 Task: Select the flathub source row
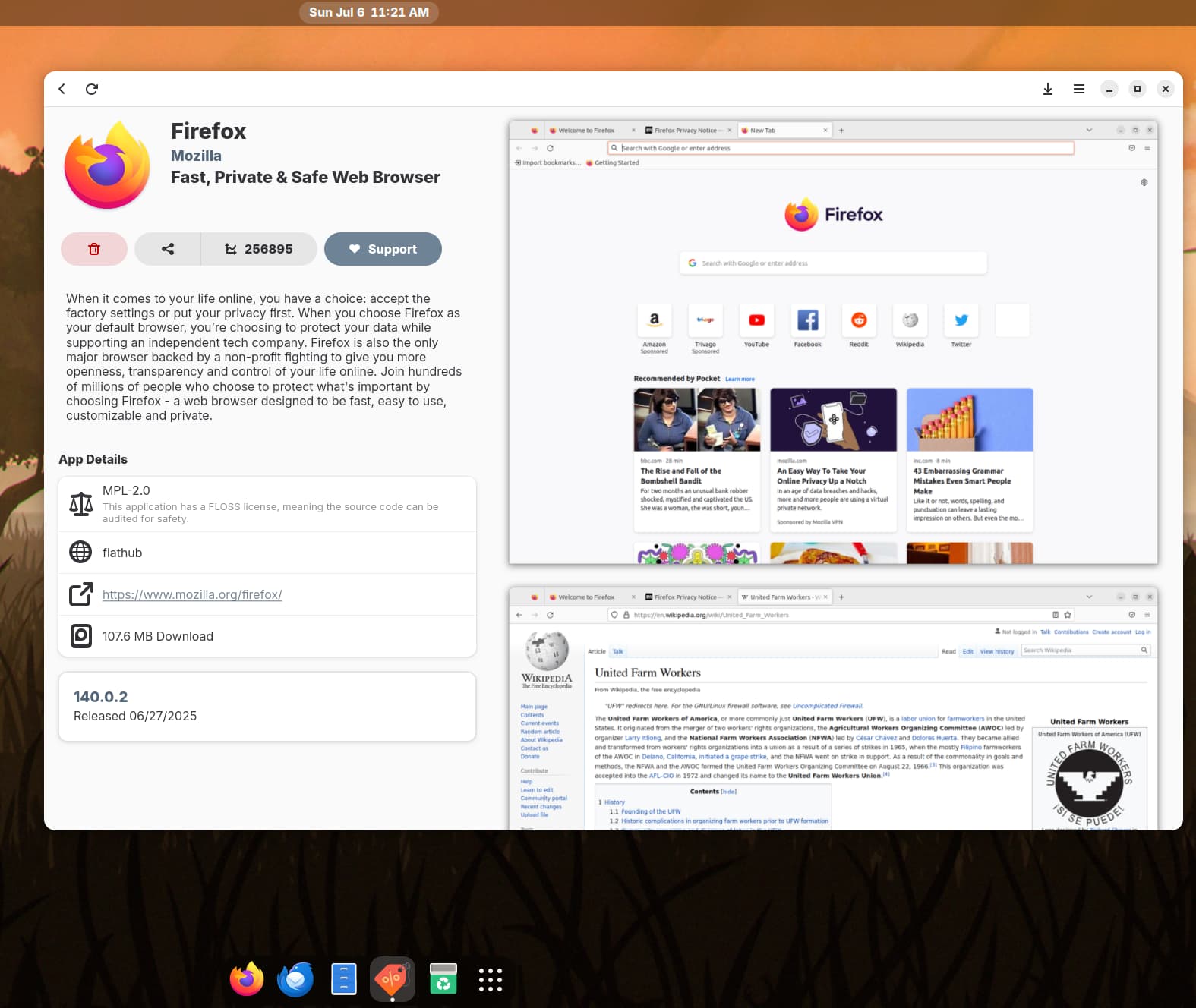[267, 553]
